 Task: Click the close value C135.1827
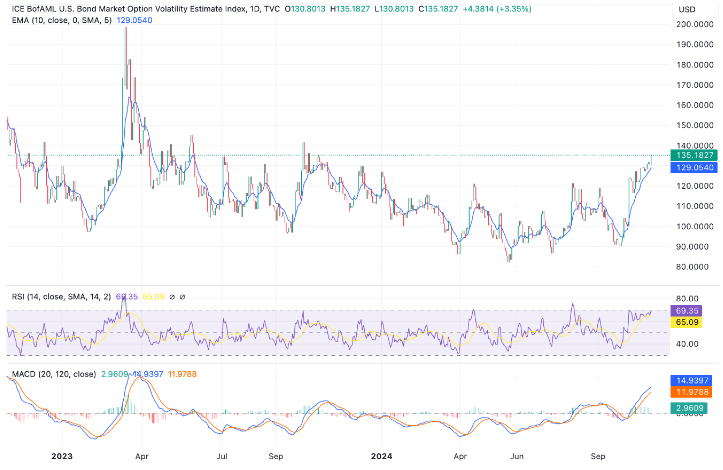point(438,9)
